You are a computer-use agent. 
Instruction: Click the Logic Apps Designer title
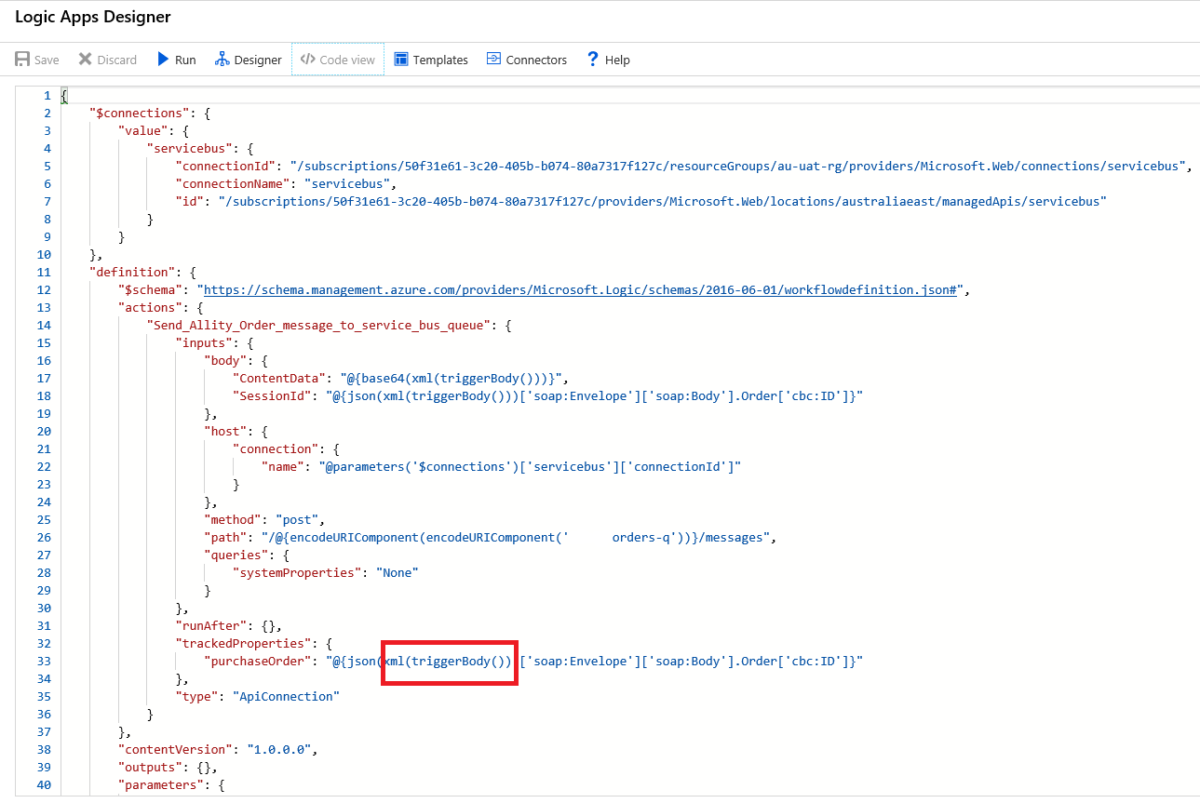pos(92,17)
